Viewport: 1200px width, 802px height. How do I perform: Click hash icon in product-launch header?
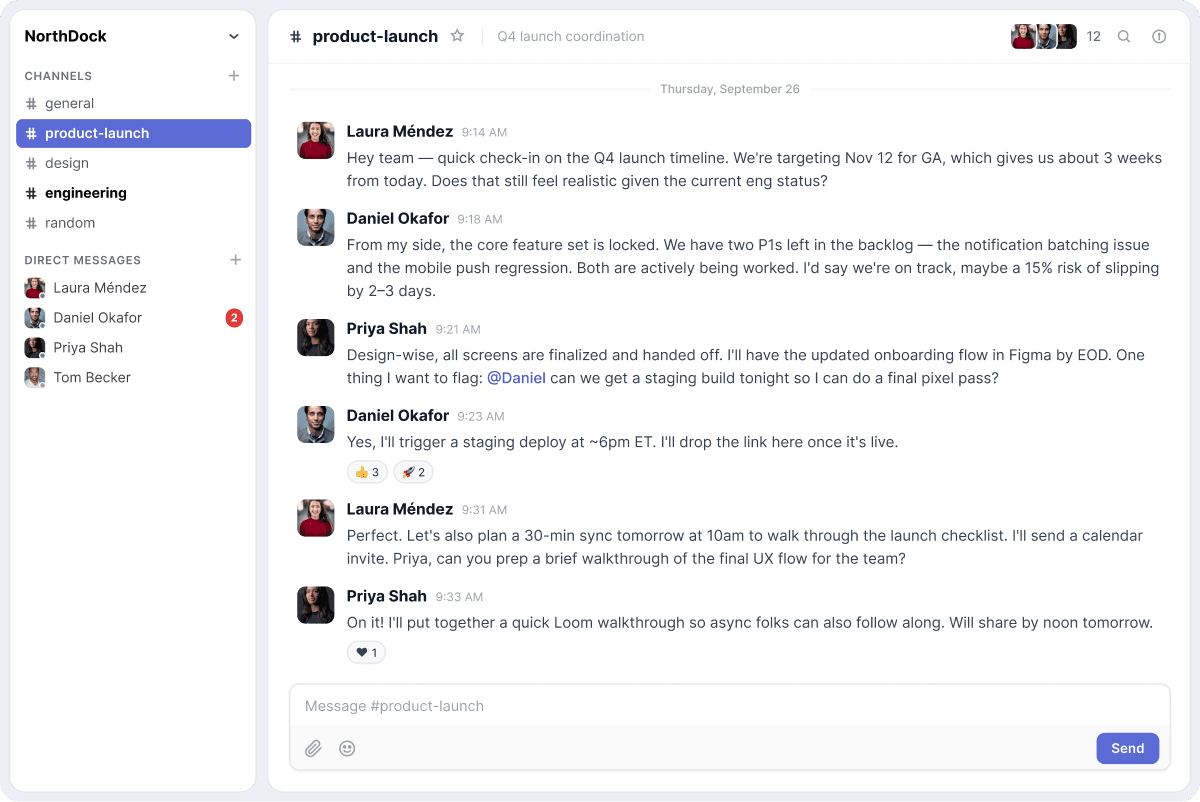click(x=295, y=36)
